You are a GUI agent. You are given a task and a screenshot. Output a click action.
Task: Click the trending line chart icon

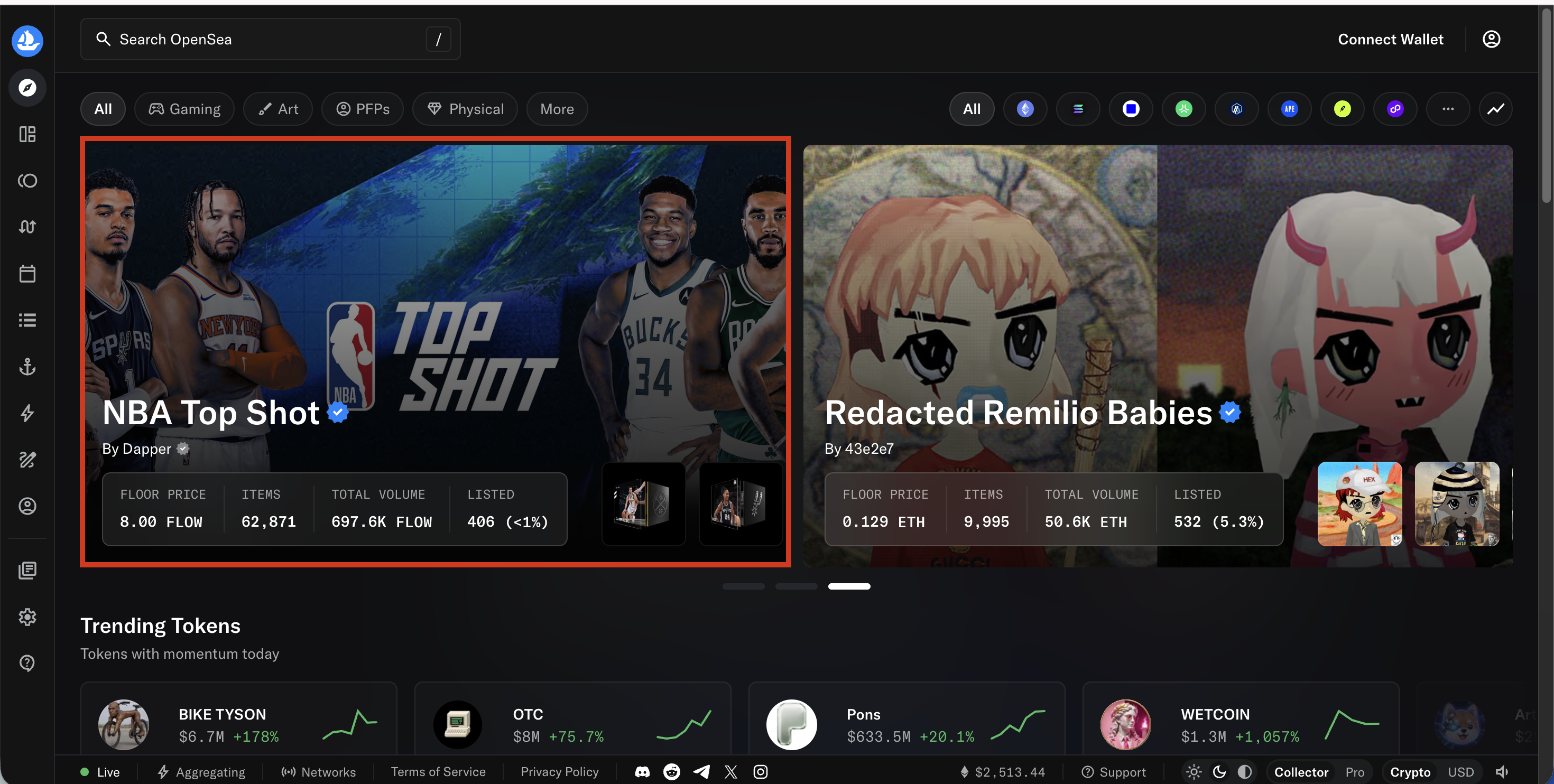point(1495,109)
